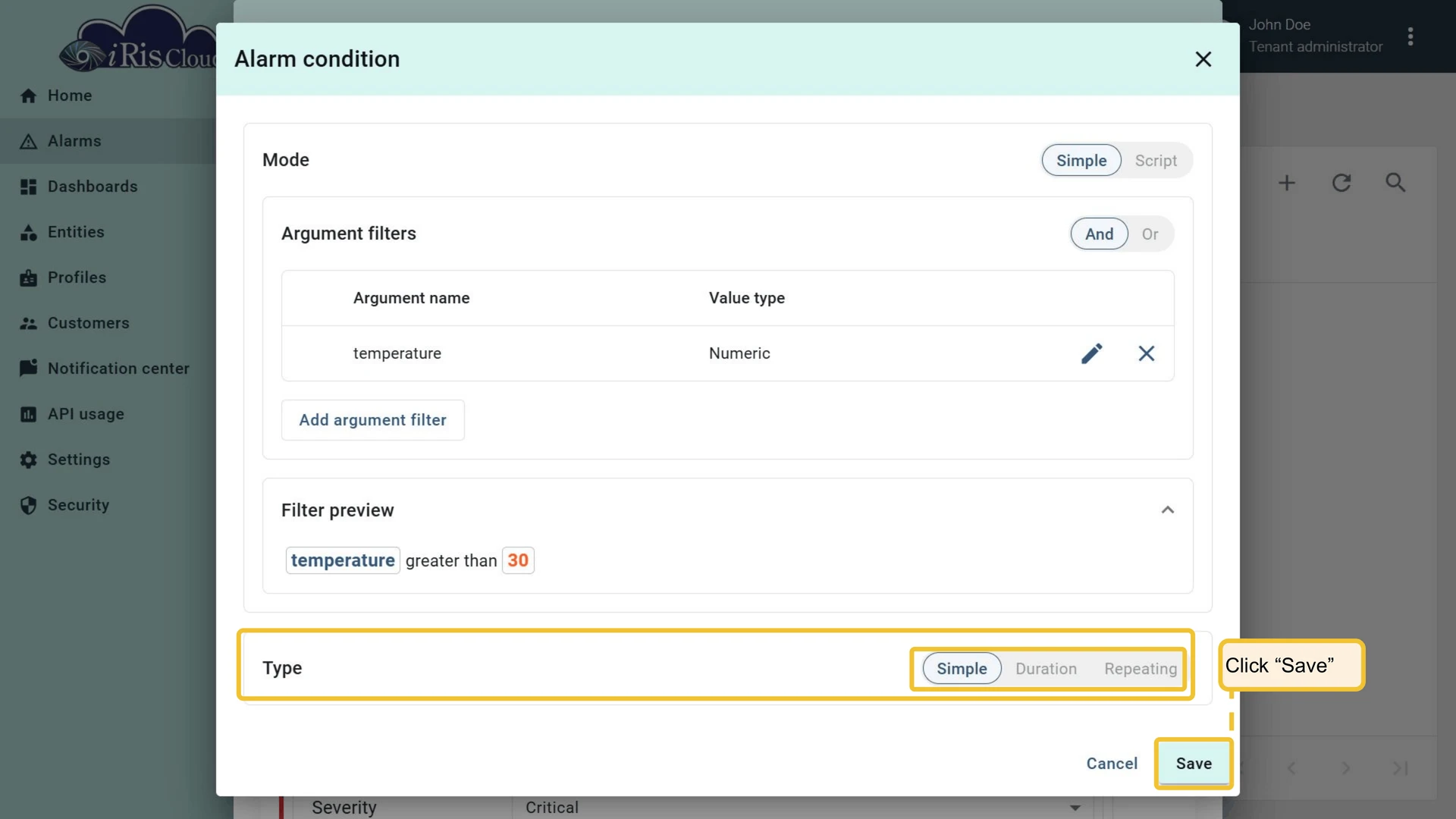Open Security in sidebar
This screenshot has height=819, width=1456.
pyautogui.click(x=108, y=505)
